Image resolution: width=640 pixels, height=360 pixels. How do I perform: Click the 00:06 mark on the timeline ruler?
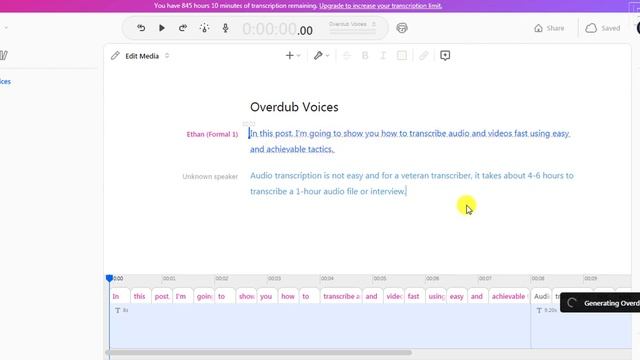pos(432,278)
